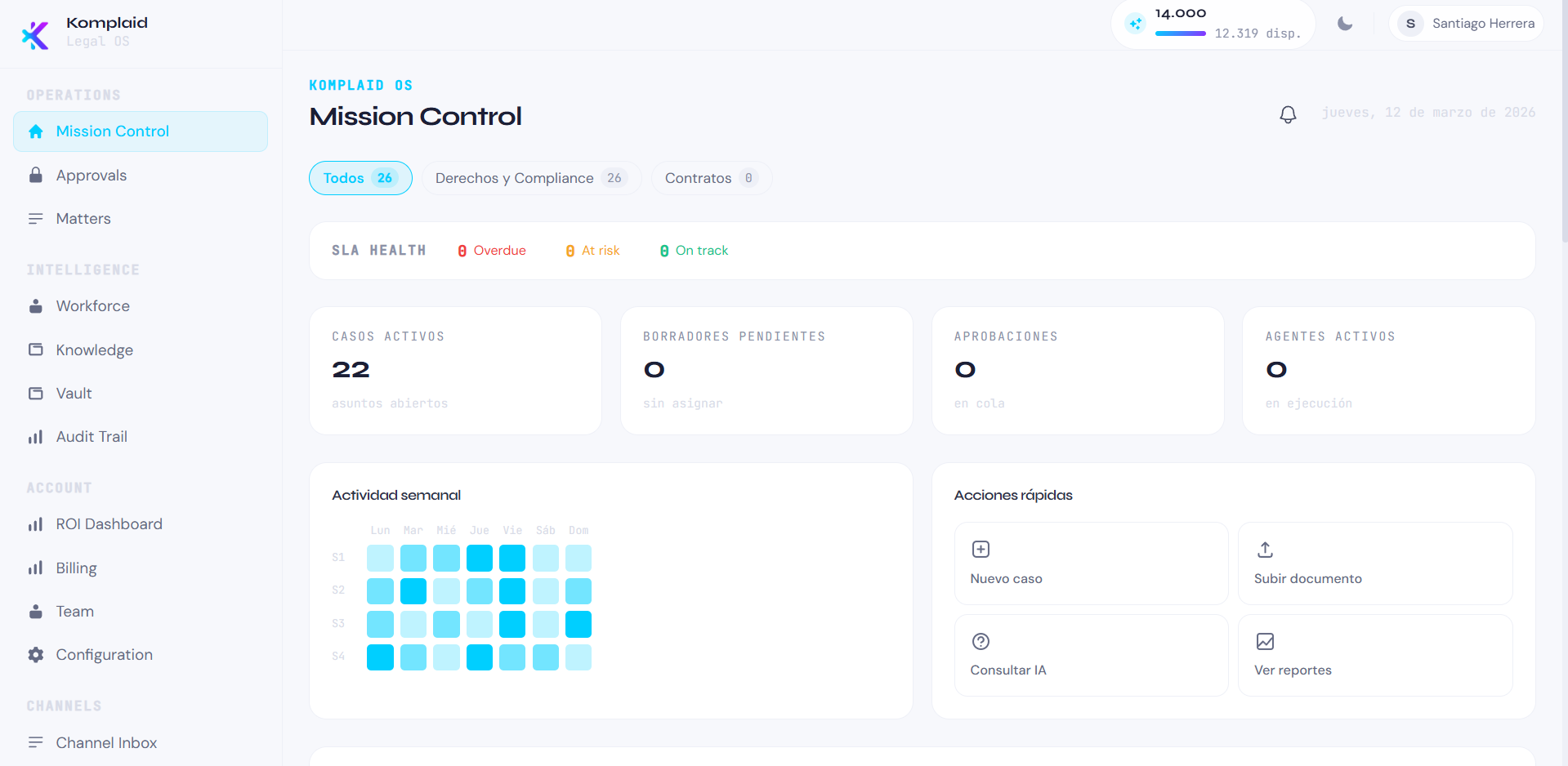Click the Channel Inbox list icon

pos(36,742)
